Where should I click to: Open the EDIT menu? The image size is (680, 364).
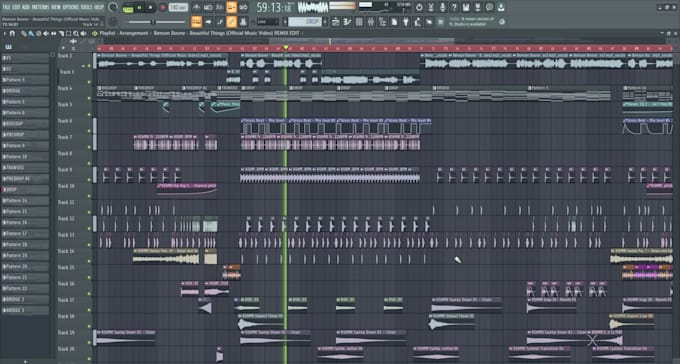click(x=17, y=7)
